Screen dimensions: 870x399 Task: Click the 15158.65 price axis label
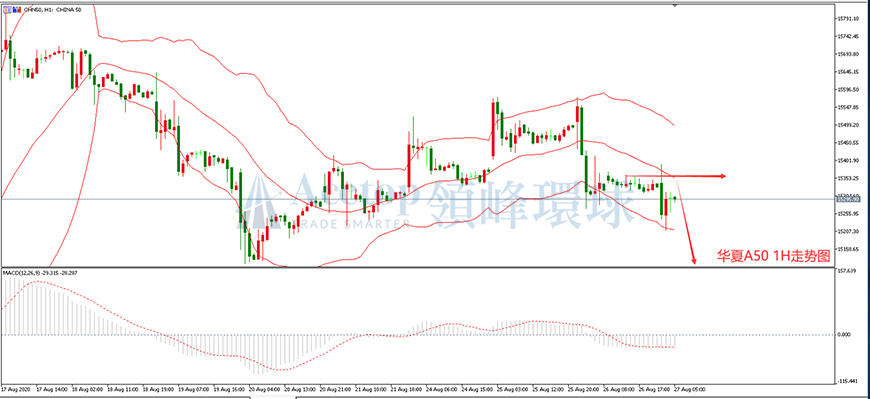coord(847,249)
